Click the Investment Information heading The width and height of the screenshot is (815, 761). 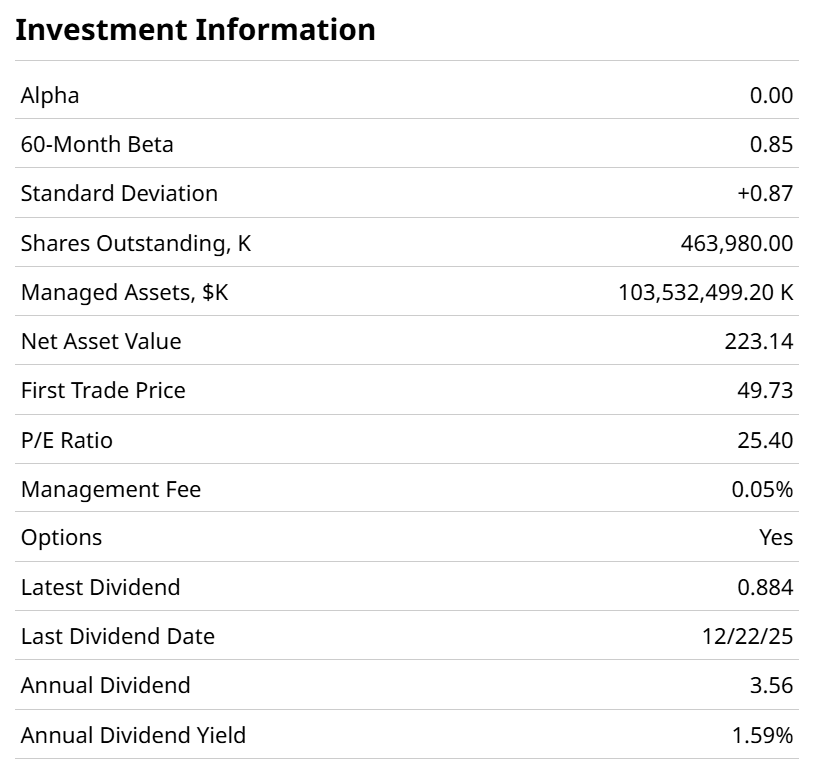[x=196, y=30]
